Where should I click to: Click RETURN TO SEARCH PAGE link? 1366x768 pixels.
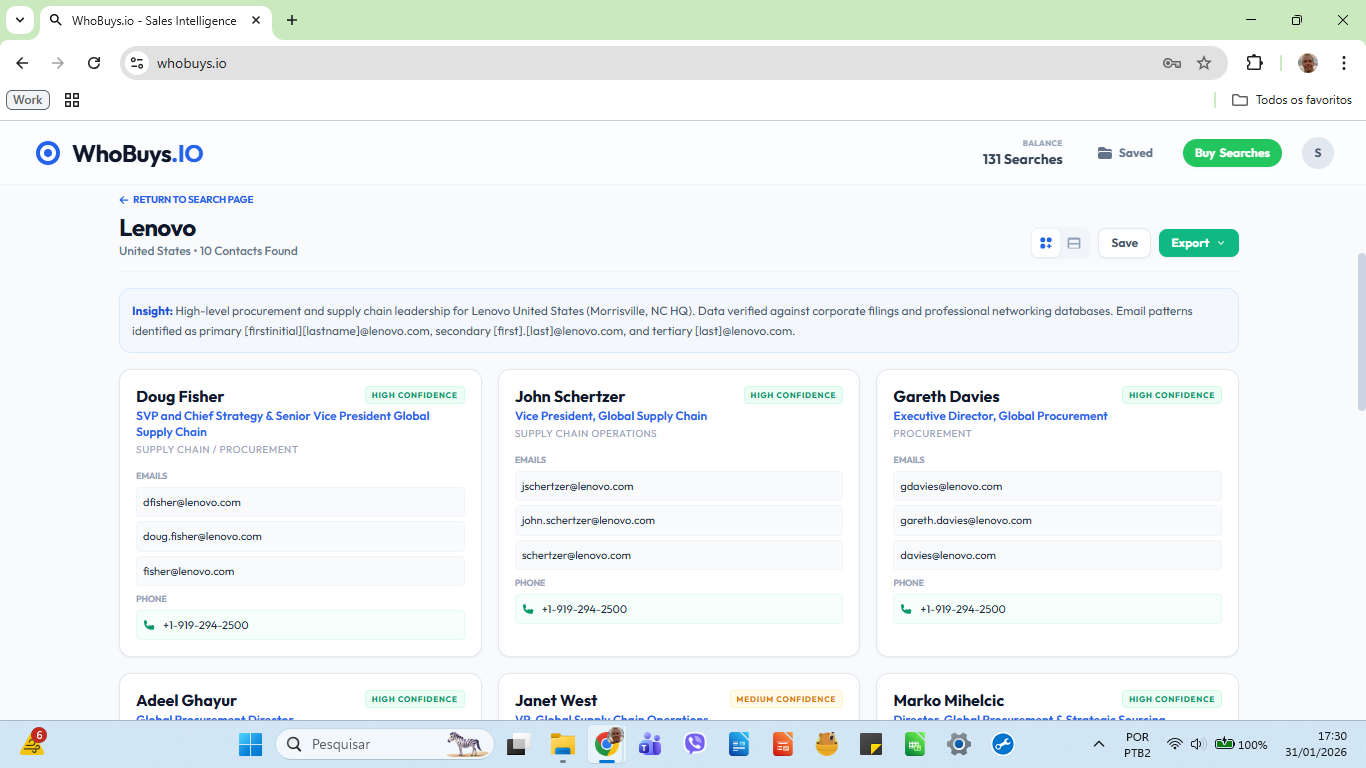pyautogui.click(x=186, y=199)
